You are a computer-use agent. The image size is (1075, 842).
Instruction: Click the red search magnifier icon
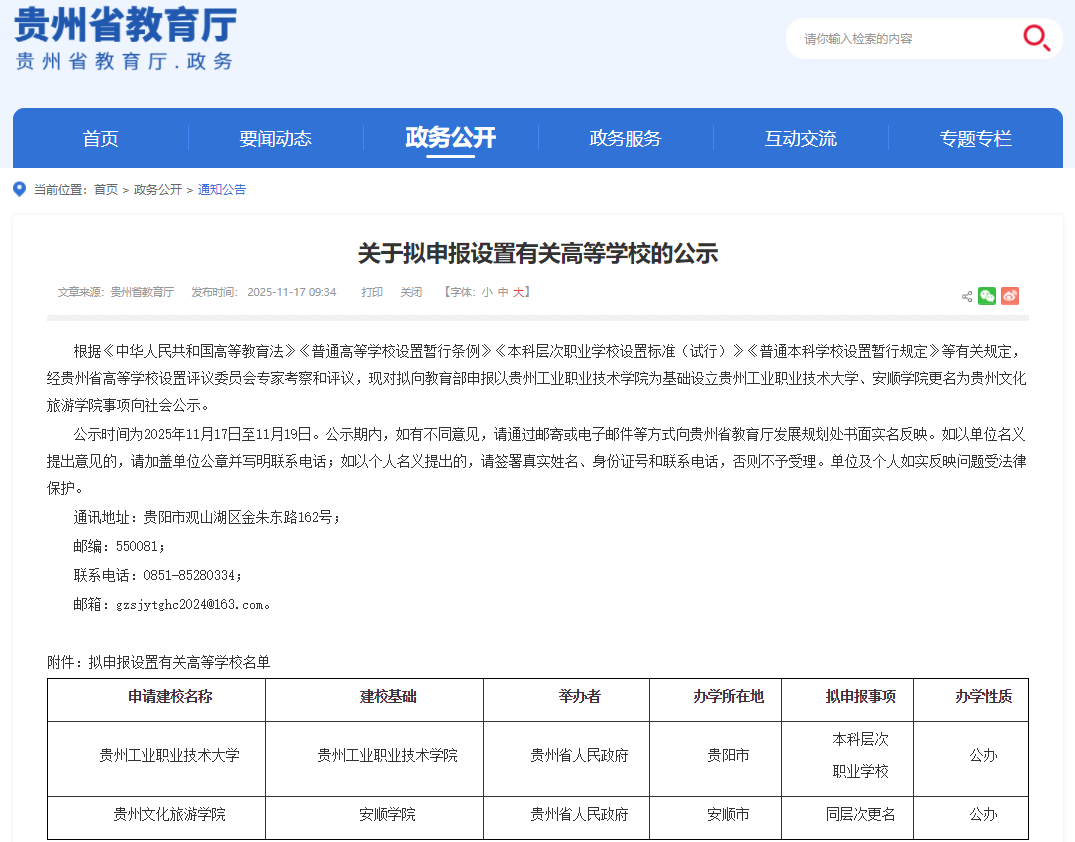1036,38
